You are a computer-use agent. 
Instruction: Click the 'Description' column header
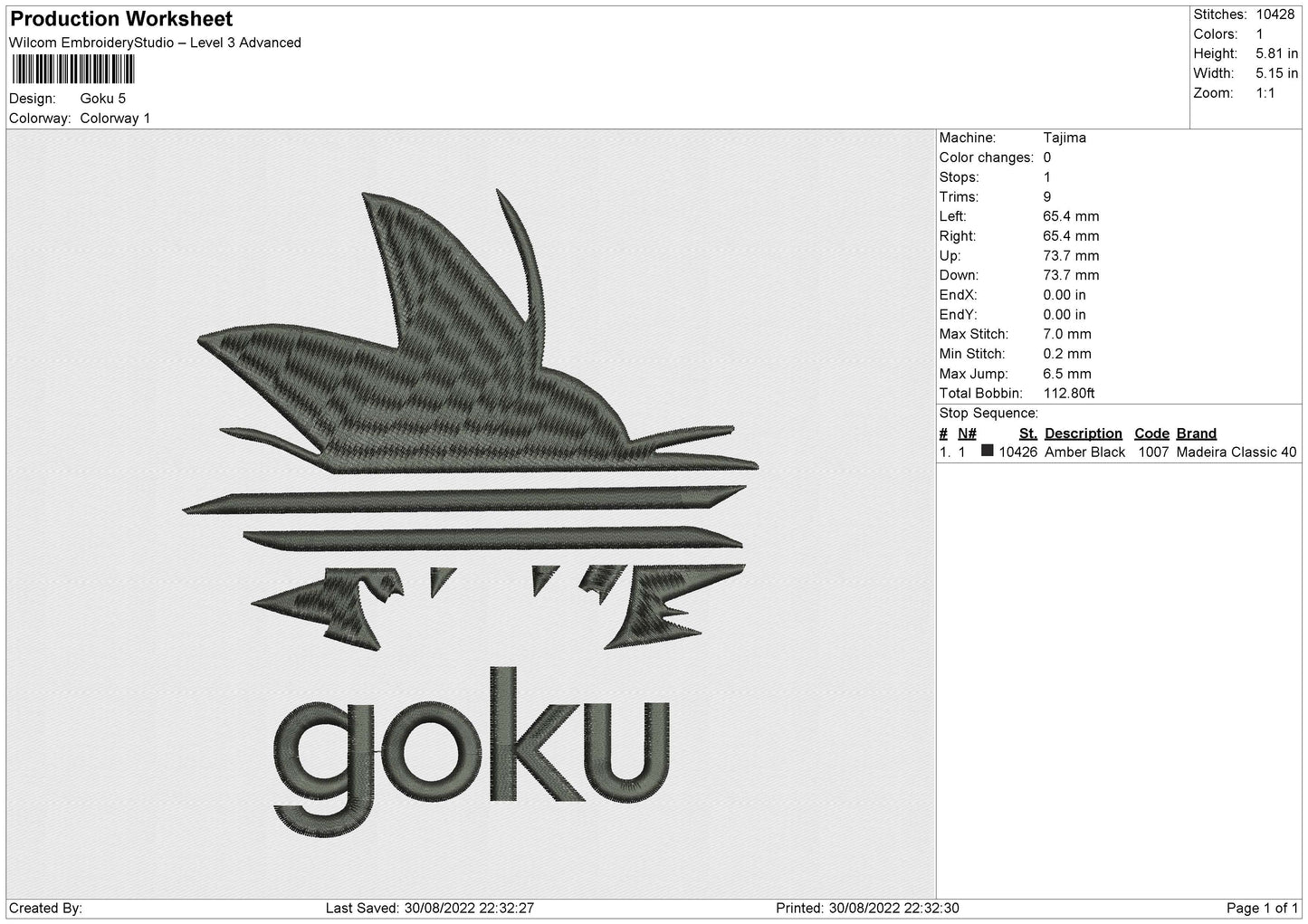tap(1084, 433)
